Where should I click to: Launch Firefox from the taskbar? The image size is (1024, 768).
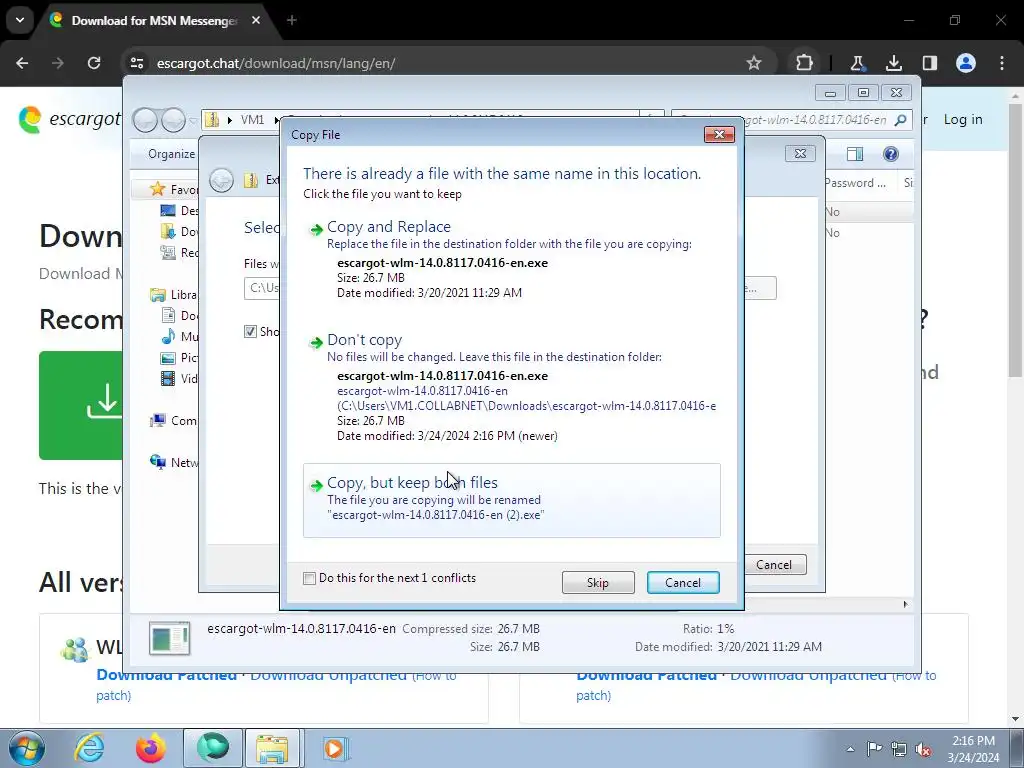(x=150, y=748)
